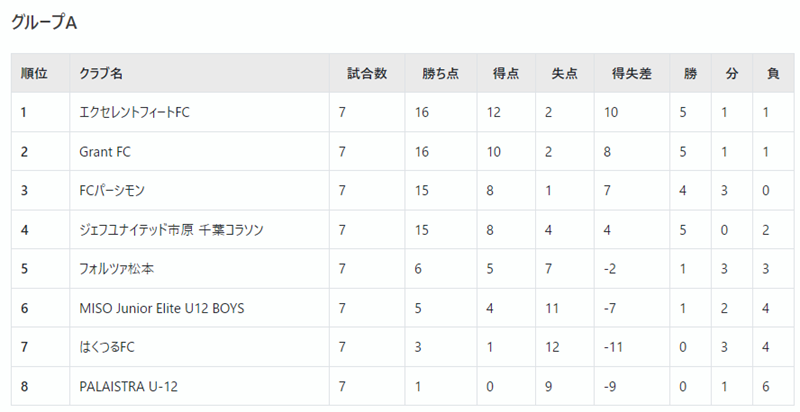Select club name エクセレントフィートFC
The height and width of the screenshot is (412, 800).
(134, 112)
